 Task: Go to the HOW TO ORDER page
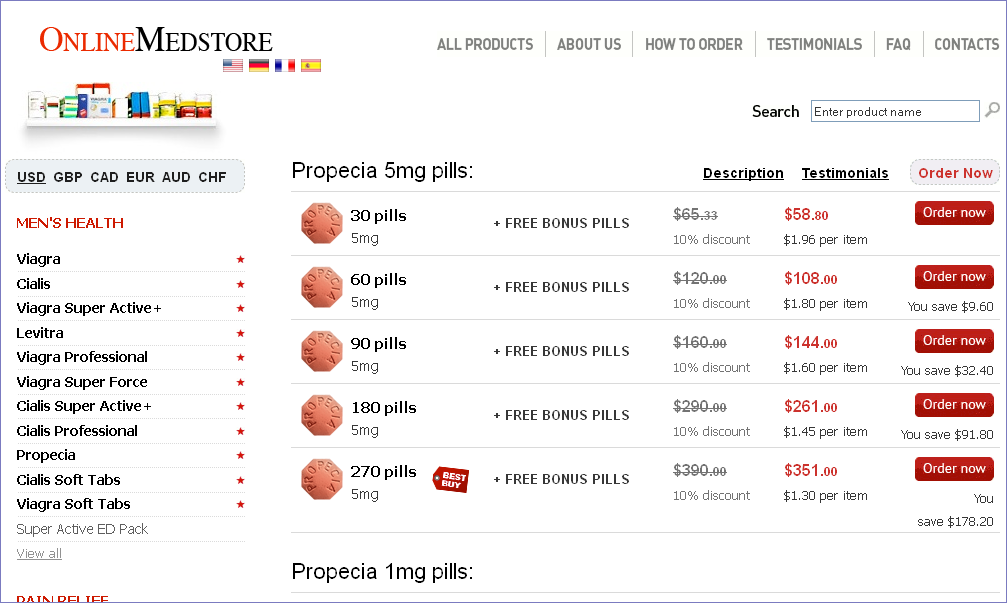click(693, 44)
